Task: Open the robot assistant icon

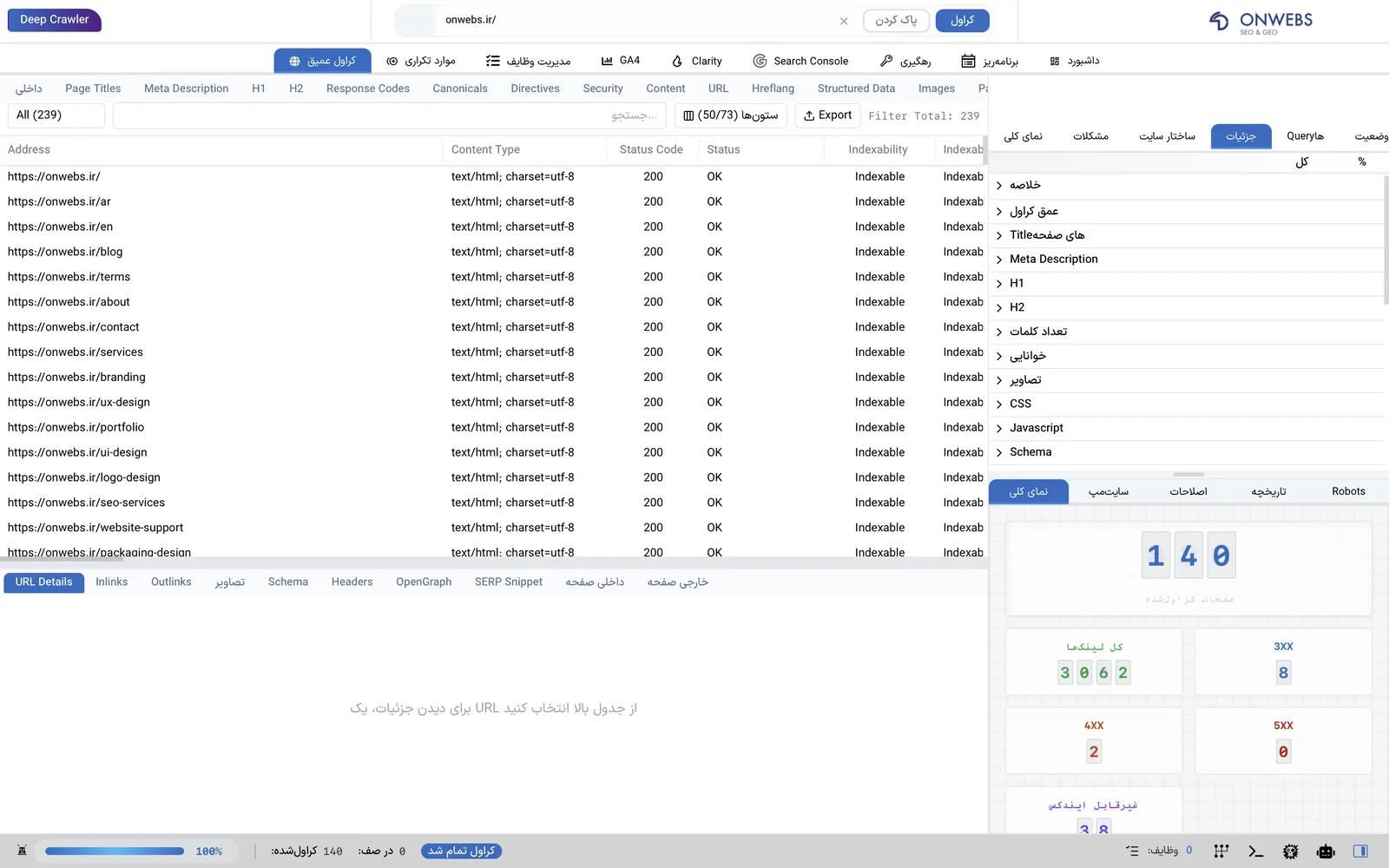Action: tap(1326, 852)
